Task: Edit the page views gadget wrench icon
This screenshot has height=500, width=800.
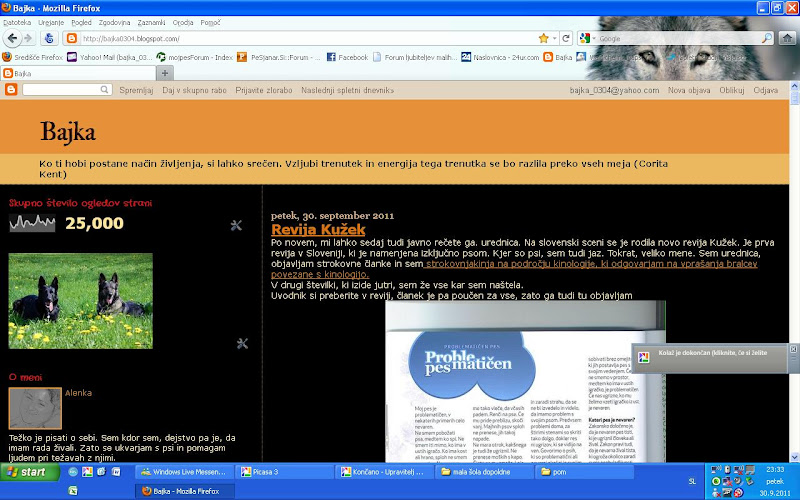Action: pyautogui.click(x=236, y=225)
